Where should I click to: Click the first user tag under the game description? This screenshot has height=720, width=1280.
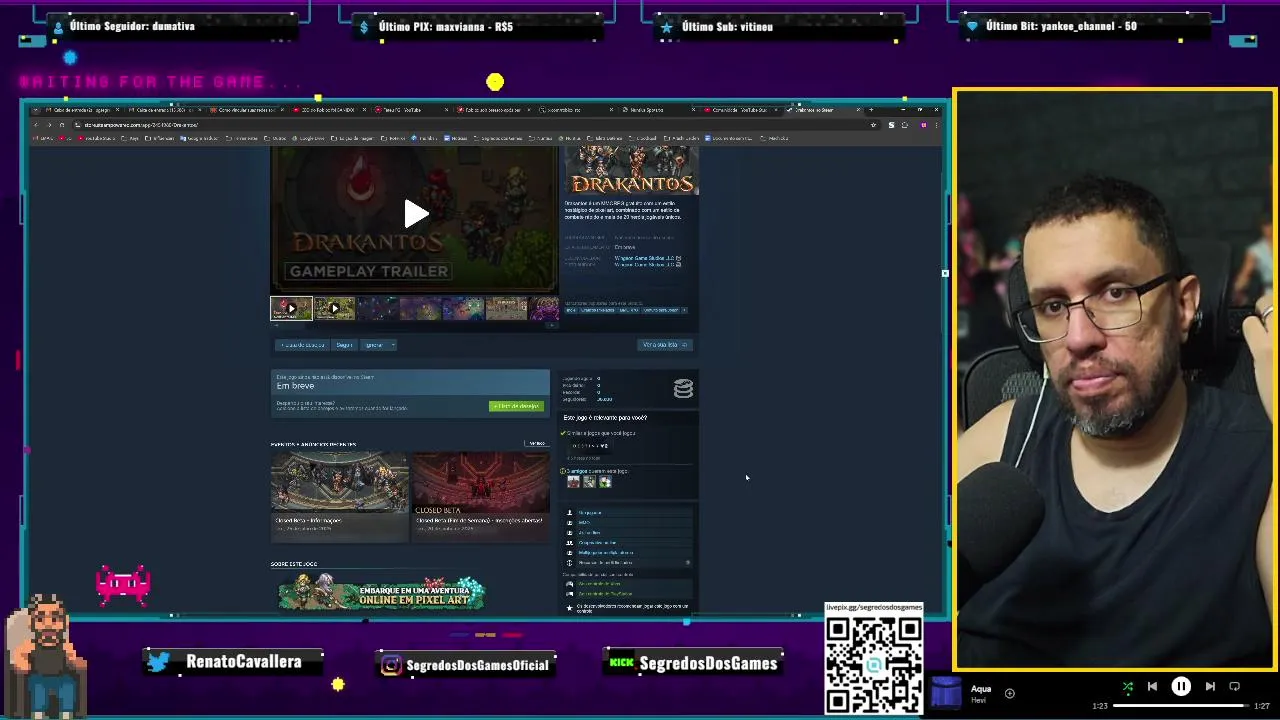[571, 310]
